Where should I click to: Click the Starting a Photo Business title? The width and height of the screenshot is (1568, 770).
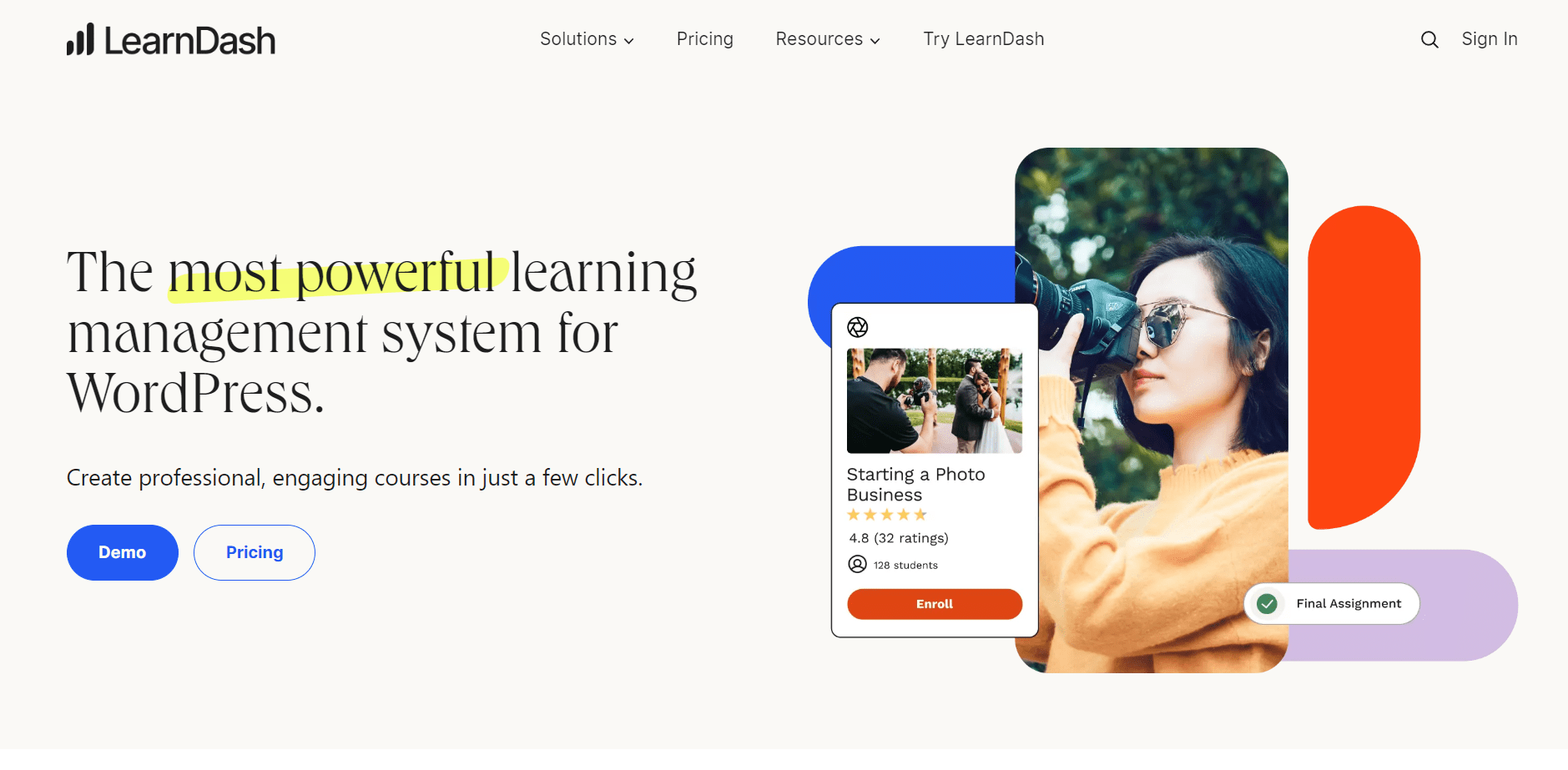coord(915,485)
